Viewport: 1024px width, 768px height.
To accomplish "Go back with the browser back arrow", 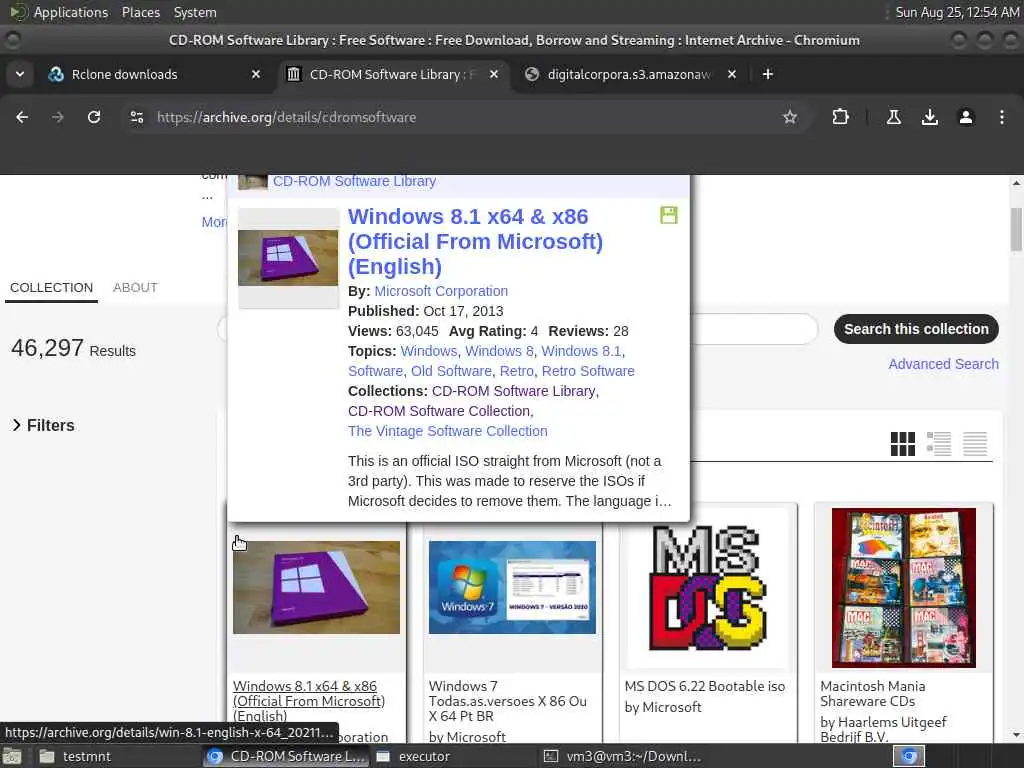I will tap(22, 117).
